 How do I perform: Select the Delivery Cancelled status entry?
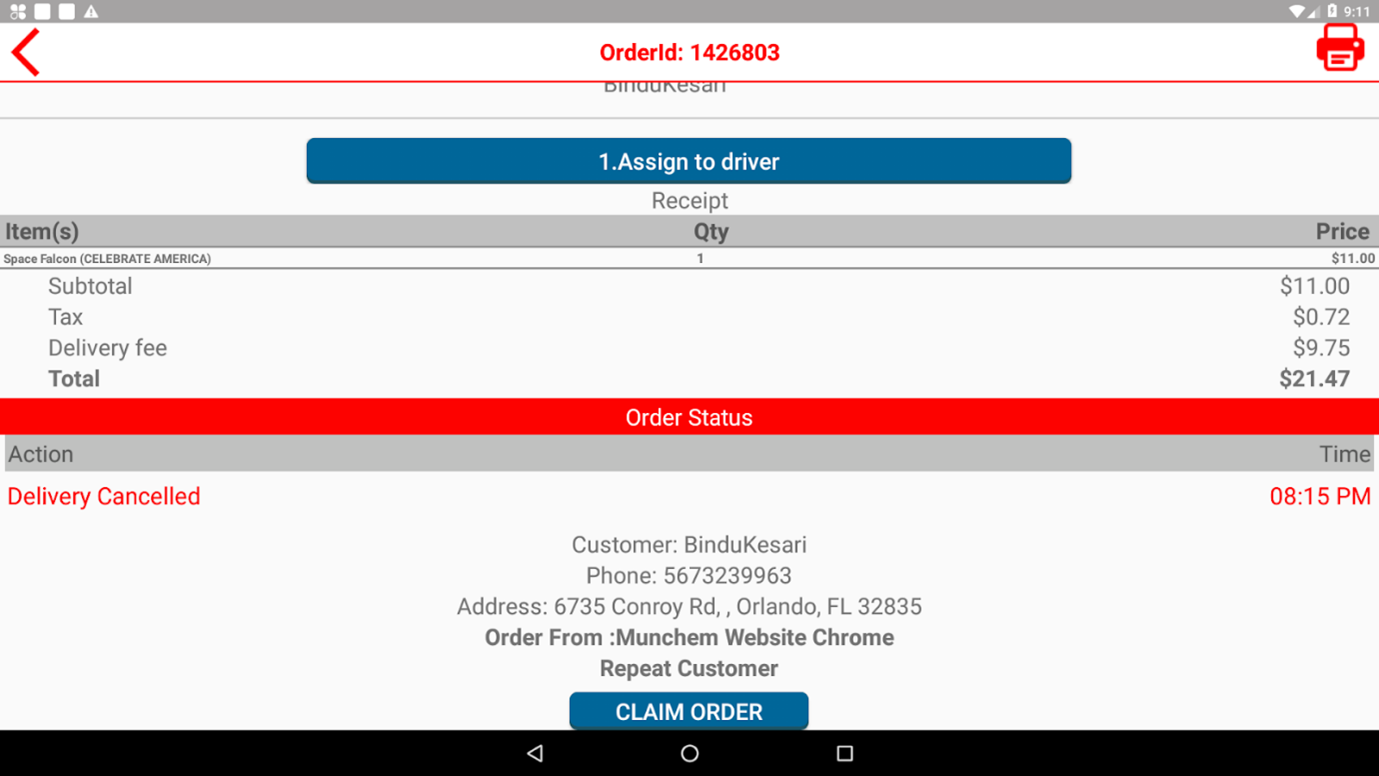point(104,496)
